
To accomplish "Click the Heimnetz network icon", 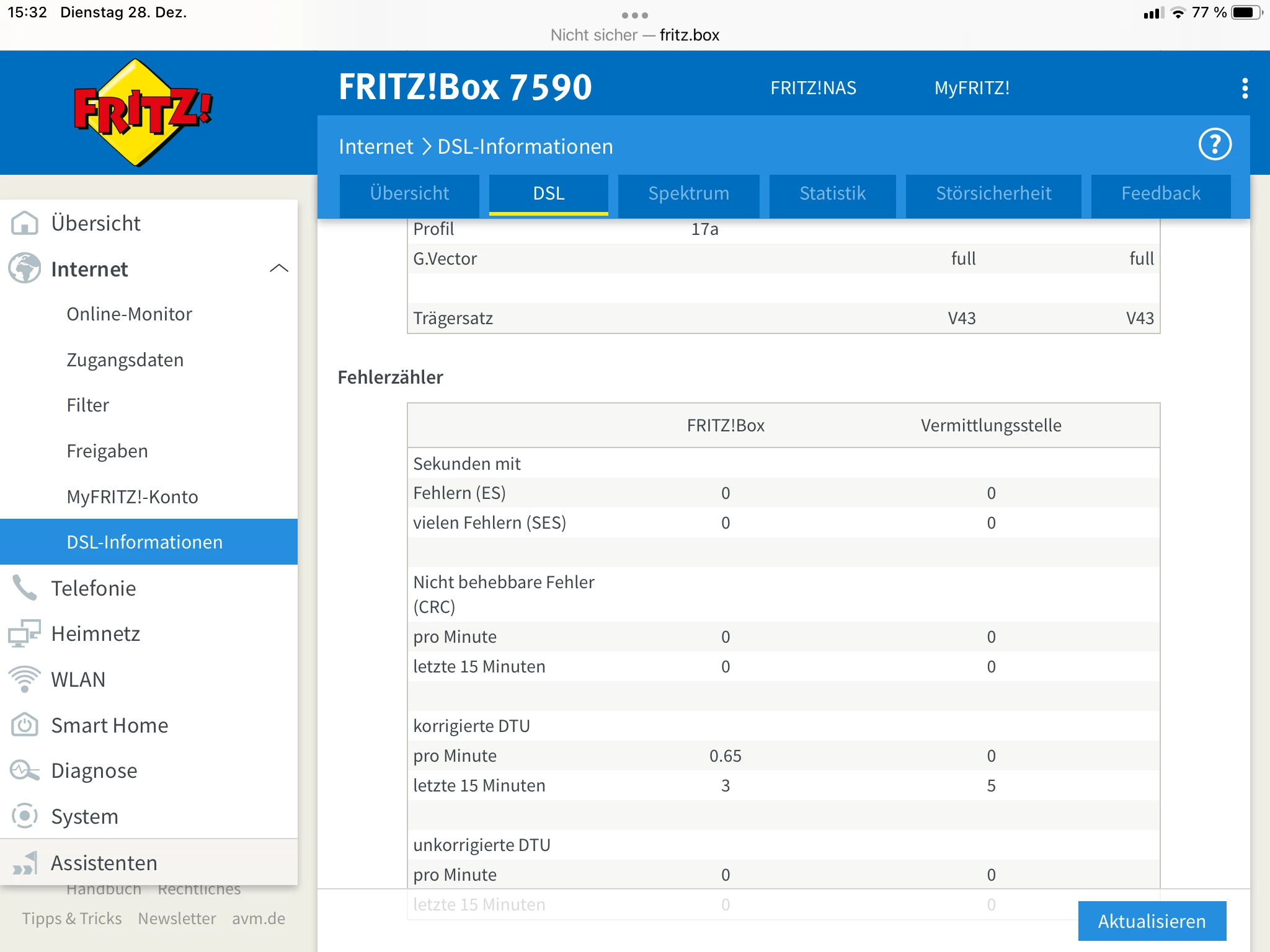I will coord(25,633).
